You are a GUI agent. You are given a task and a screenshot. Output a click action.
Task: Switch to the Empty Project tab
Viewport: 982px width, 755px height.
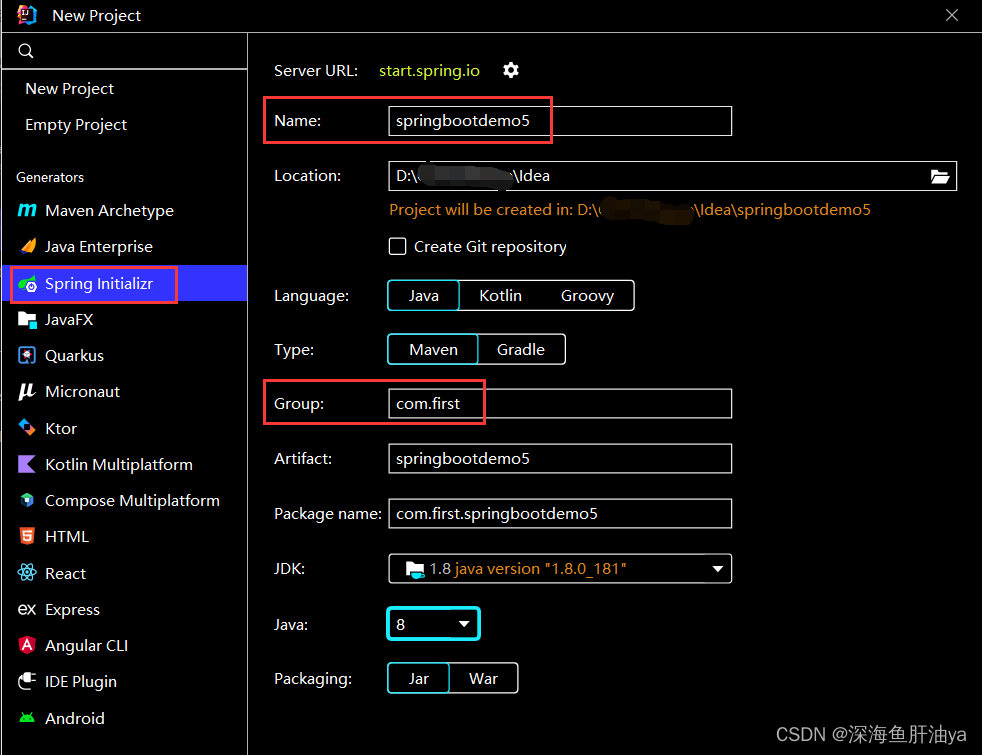[x=74, y=124]
